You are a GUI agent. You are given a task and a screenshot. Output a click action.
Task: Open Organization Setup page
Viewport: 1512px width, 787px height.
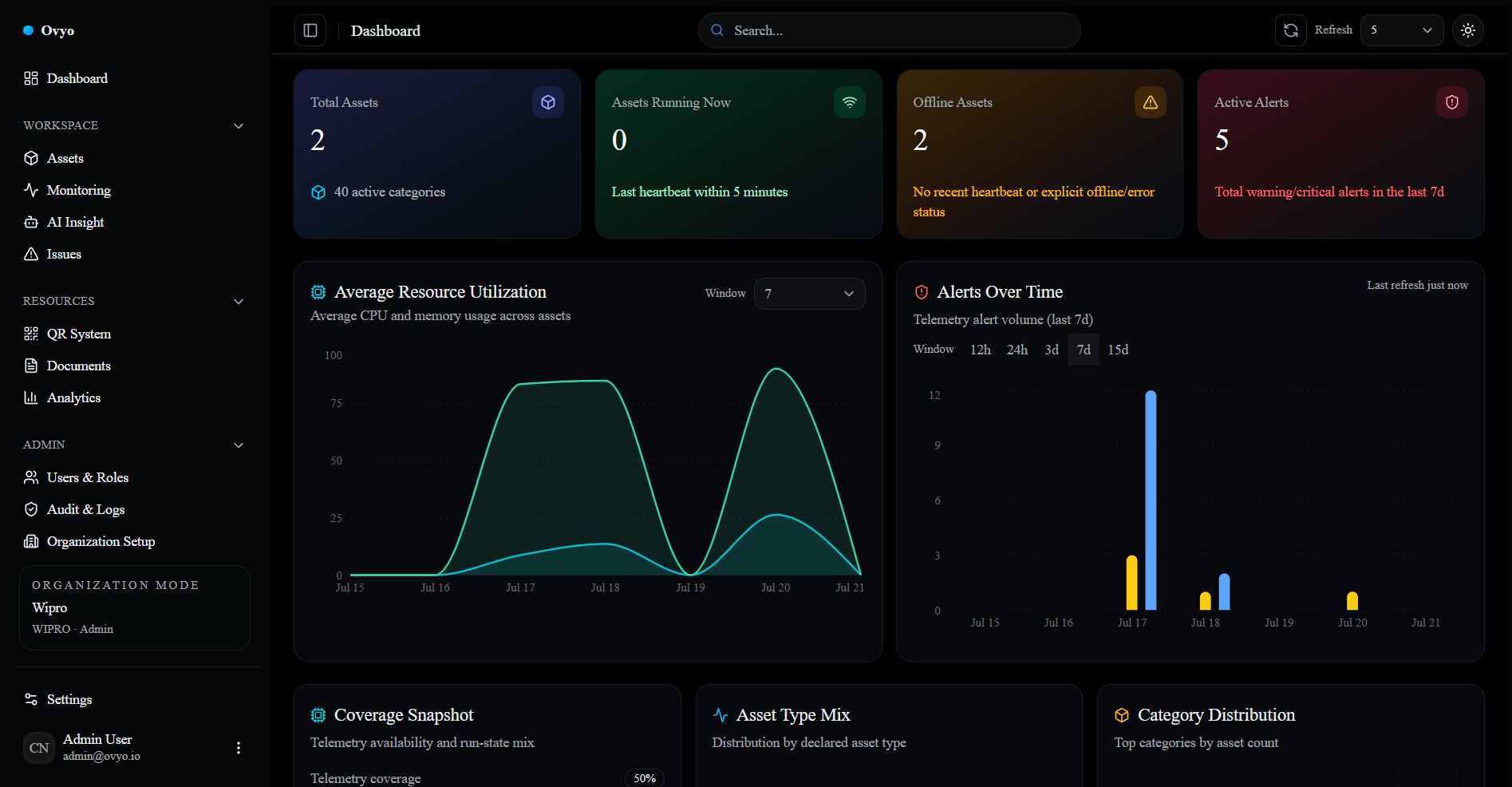point(133,541)
